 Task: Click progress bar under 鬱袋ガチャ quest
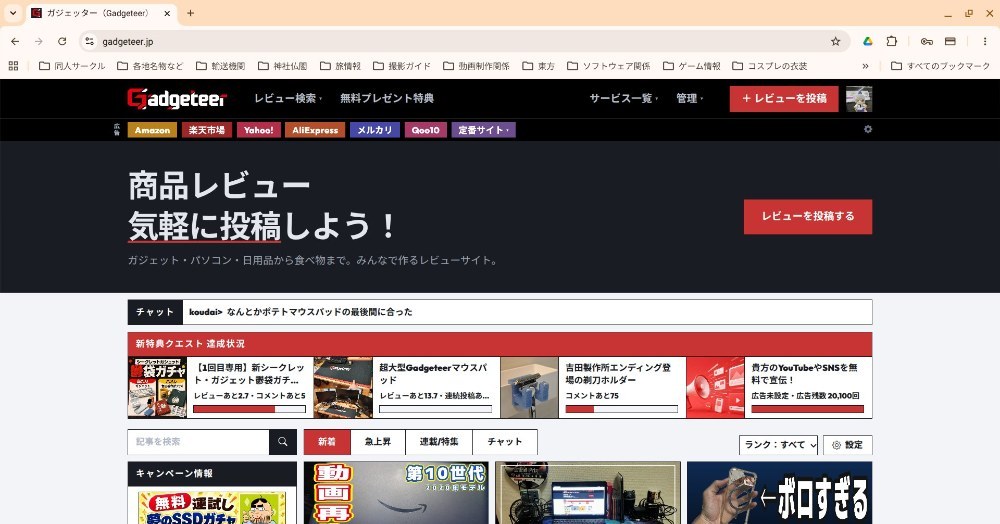point(249,409)
